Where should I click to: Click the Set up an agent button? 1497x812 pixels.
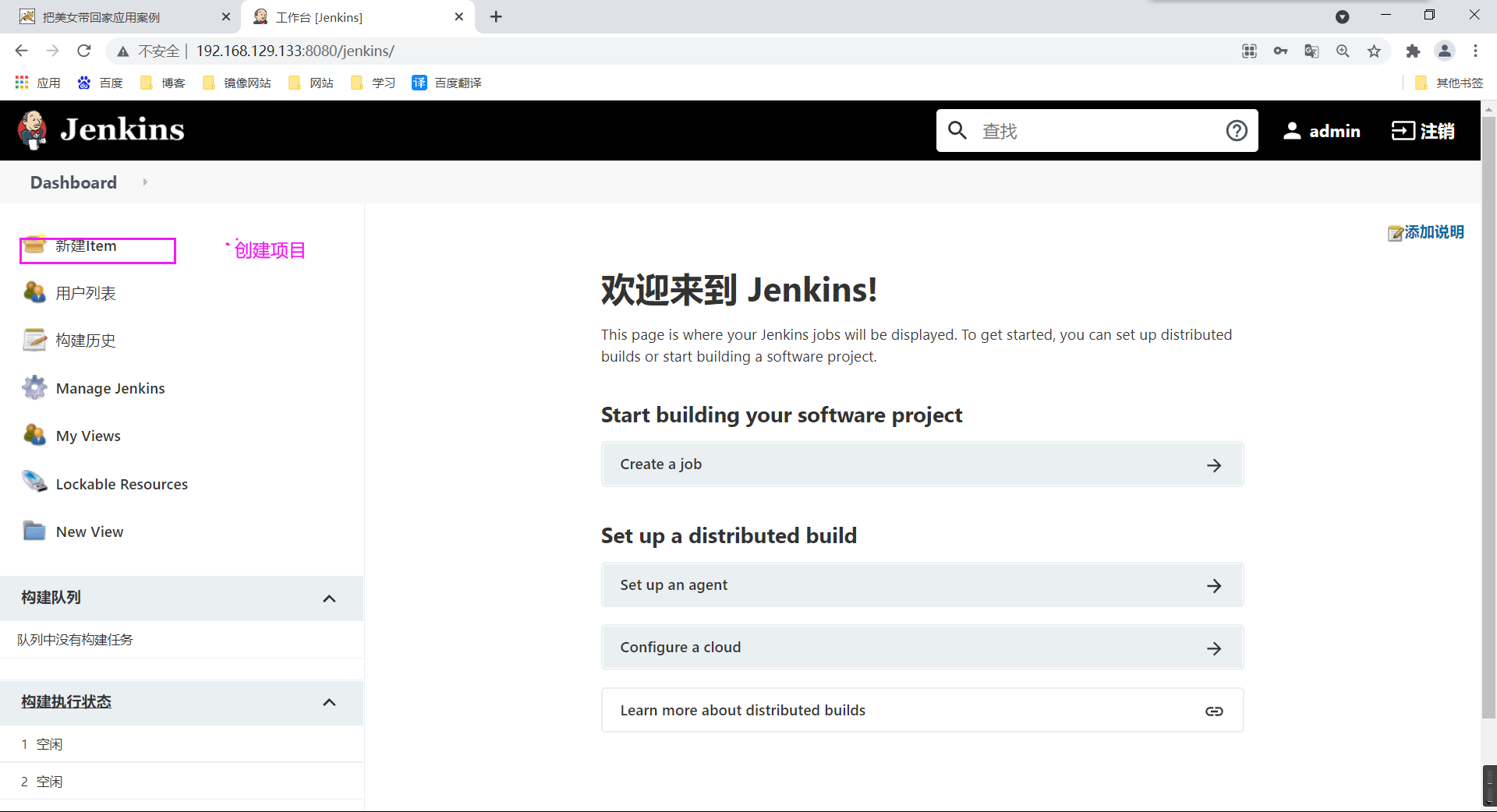click(922, 585)
